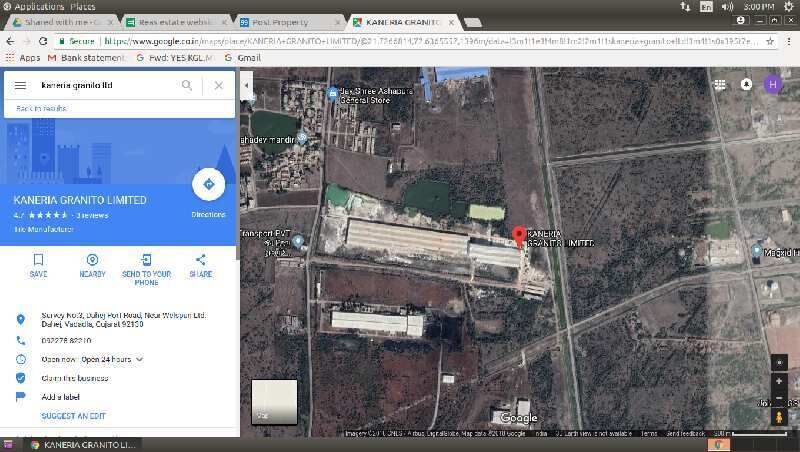Open Bank statement bookmark

pyautogui.click(x=86, y=58)
